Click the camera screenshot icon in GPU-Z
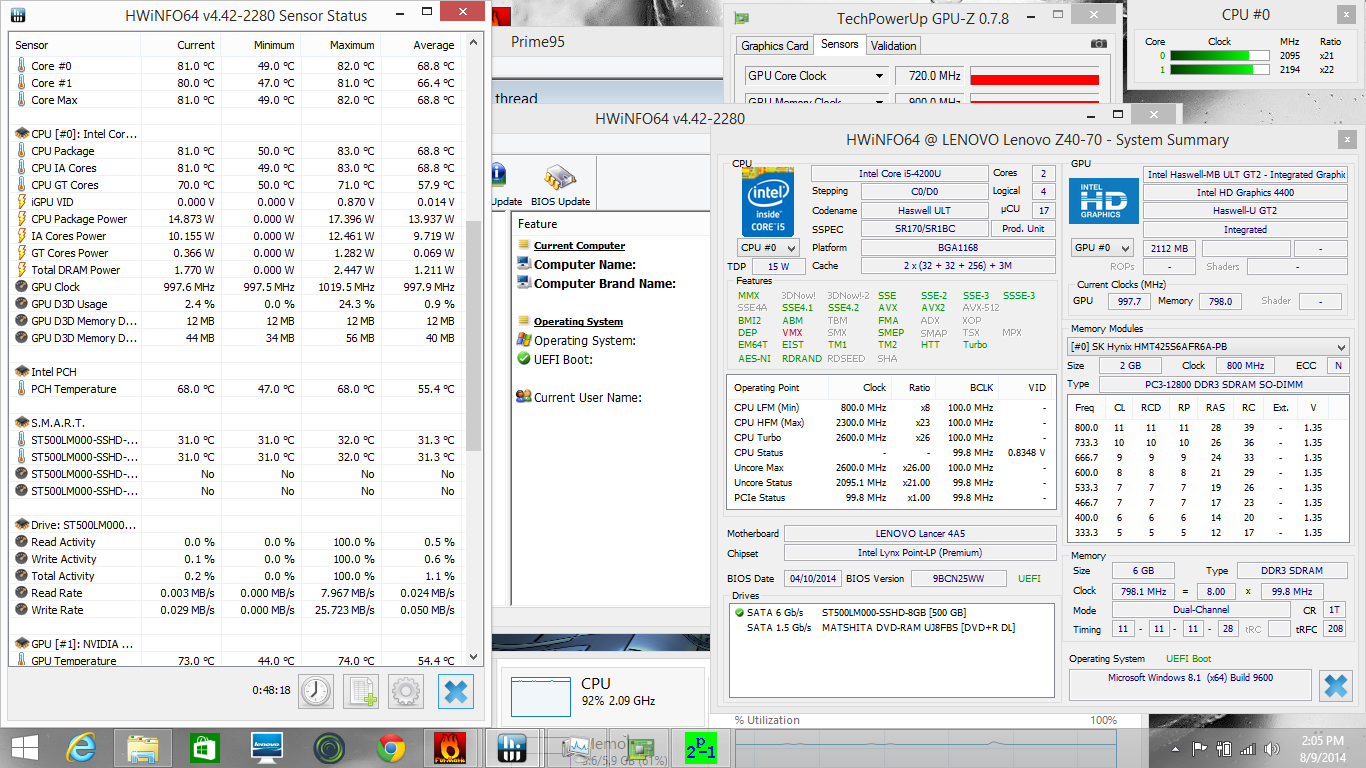This screenshot has height=768, width=1366. [x=1099, y=44]
